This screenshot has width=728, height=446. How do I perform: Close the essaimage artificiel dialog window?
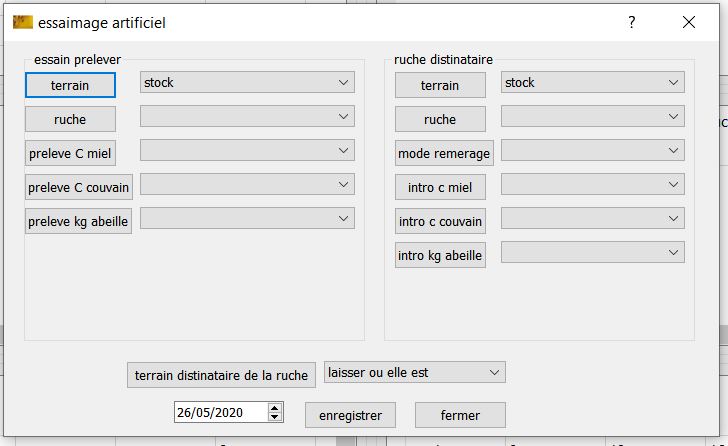pos(688,23)
